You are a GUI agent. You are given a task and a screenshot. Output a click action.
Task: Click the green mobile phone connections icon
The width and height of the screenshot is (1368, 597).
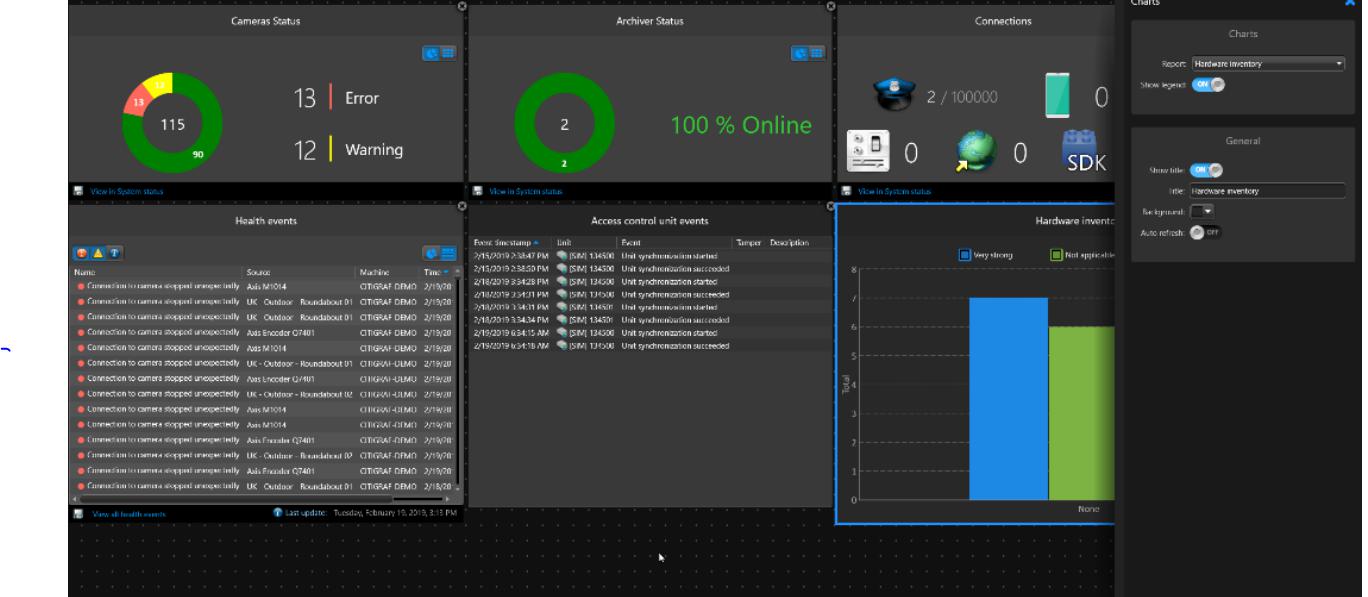coord(1057,96)
